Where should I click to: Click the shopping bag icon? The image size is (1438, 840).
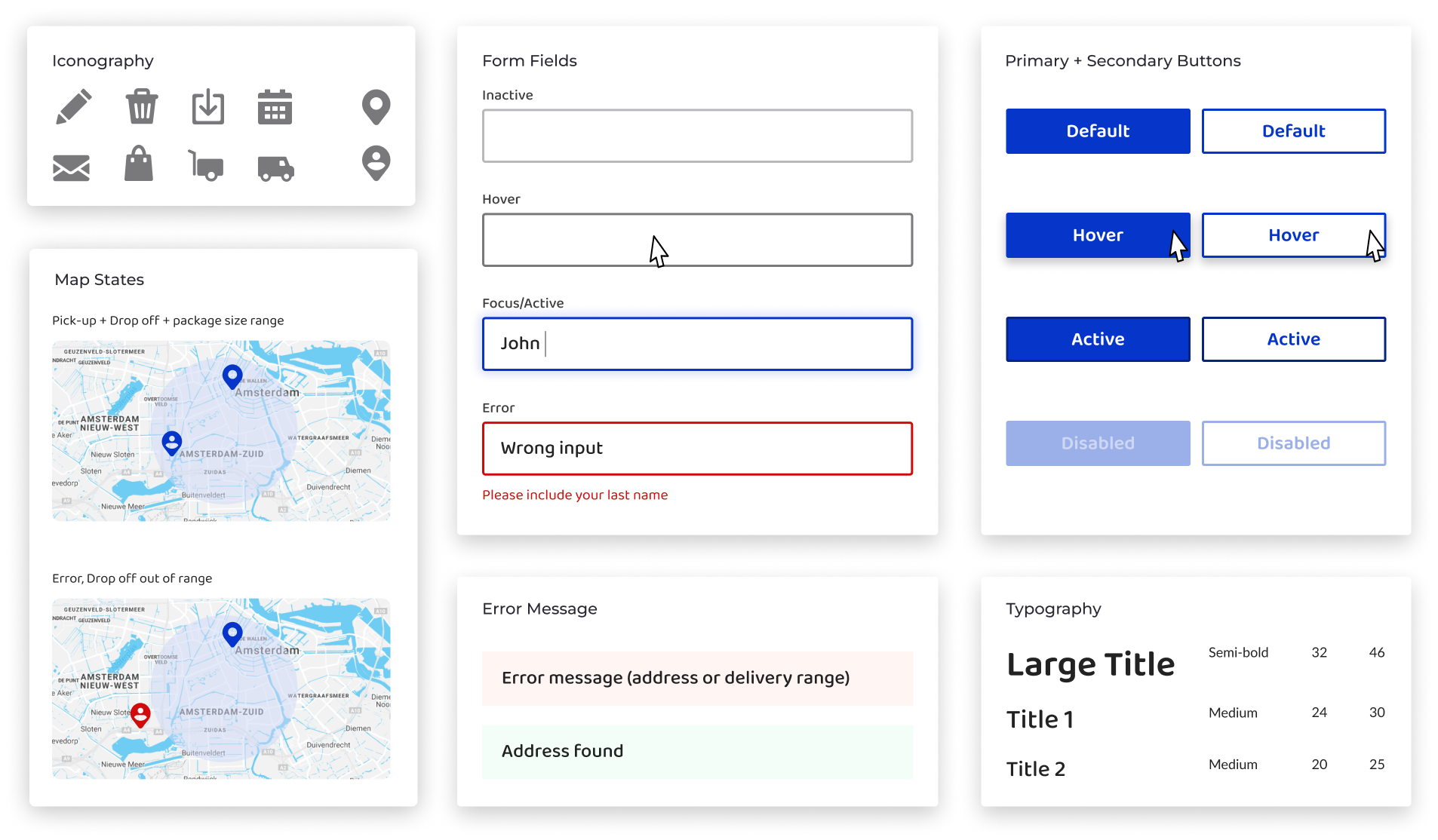pyautogui.click(x=139, y=163)
